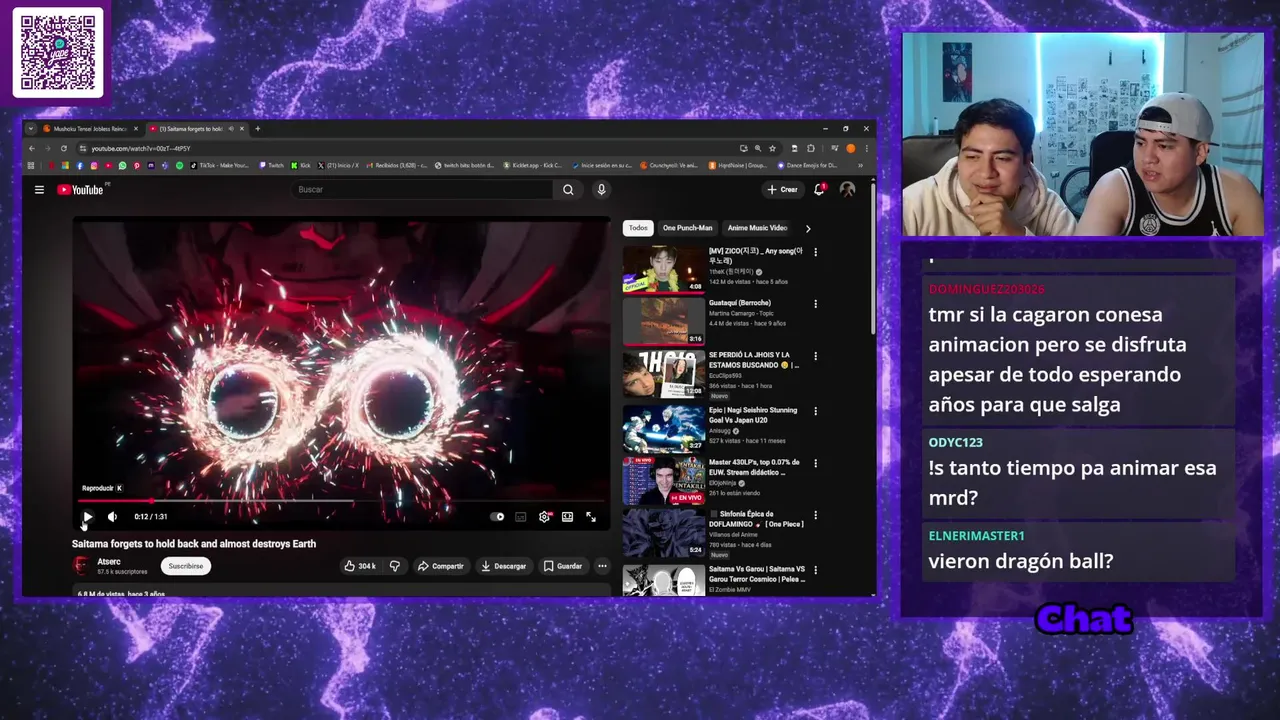Viewport: 1280px width, 720px height.
Task: Click the search magnifier button
Action: pos(568,190)
